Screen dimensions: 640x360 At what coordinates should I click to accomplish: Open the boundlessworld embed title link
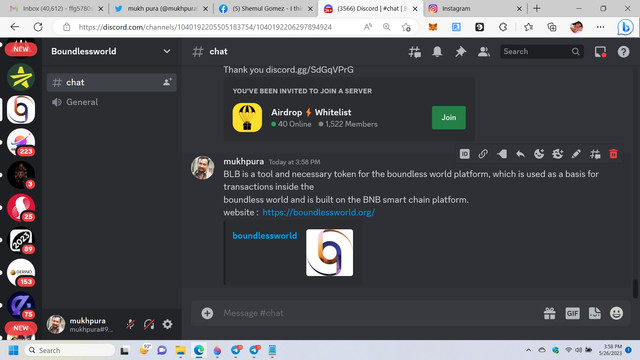(x=264, y=236)
